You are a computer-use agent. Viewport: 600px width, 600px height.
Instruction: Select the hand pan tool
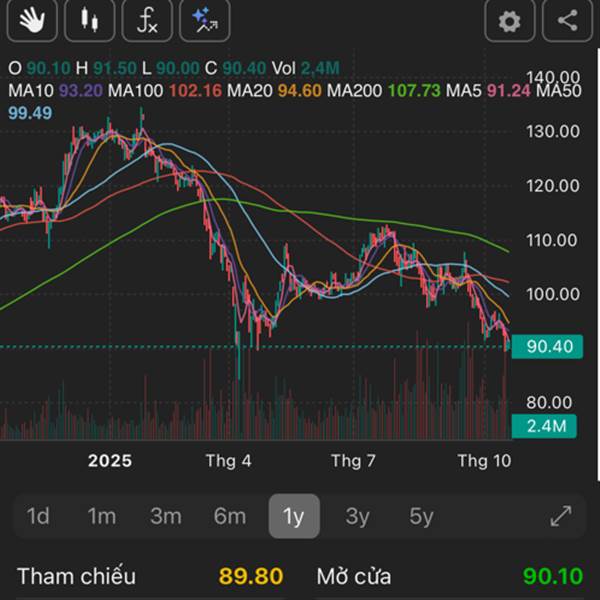coord(32,20)
